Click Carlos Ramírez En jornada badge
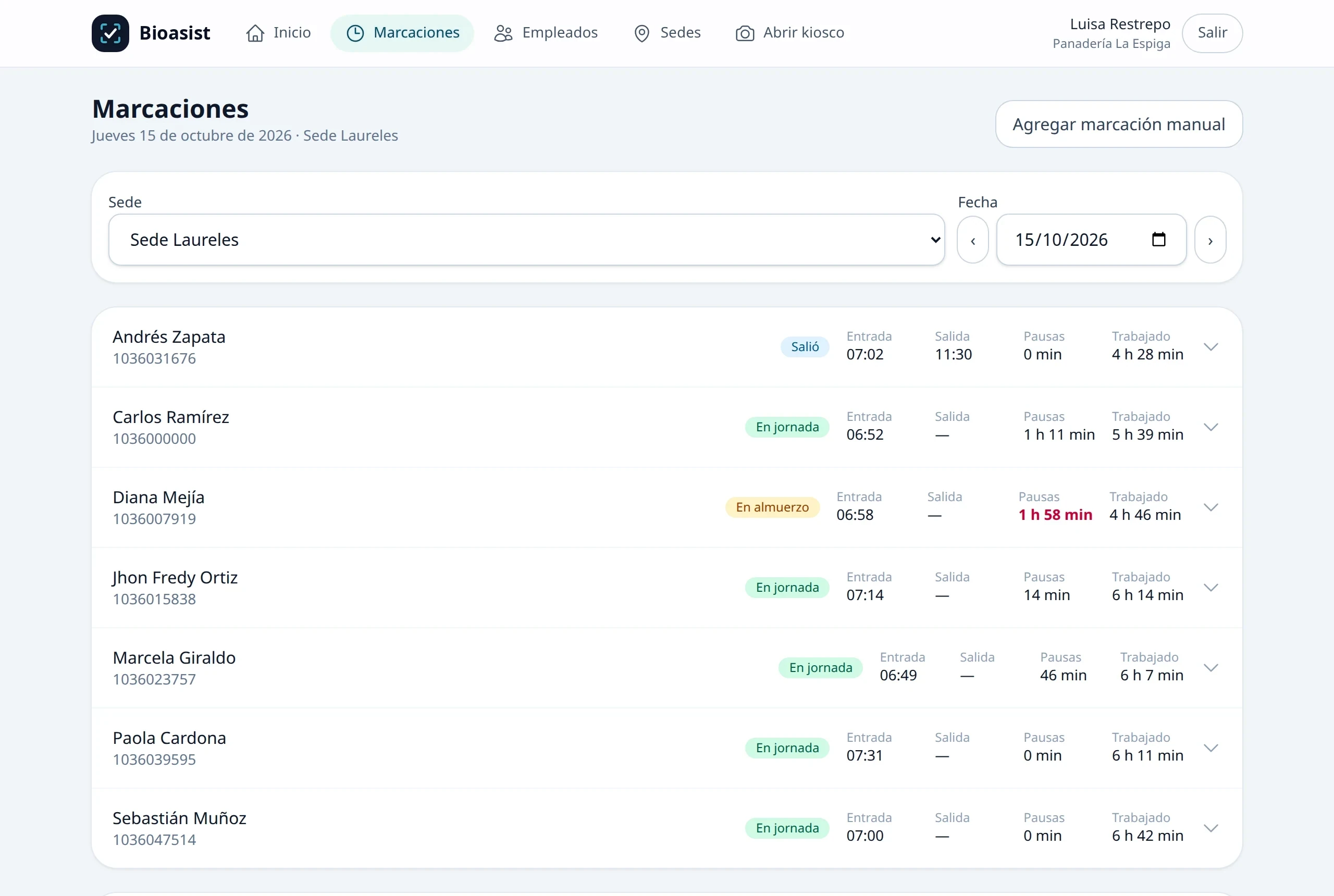 tap(787, 427)
